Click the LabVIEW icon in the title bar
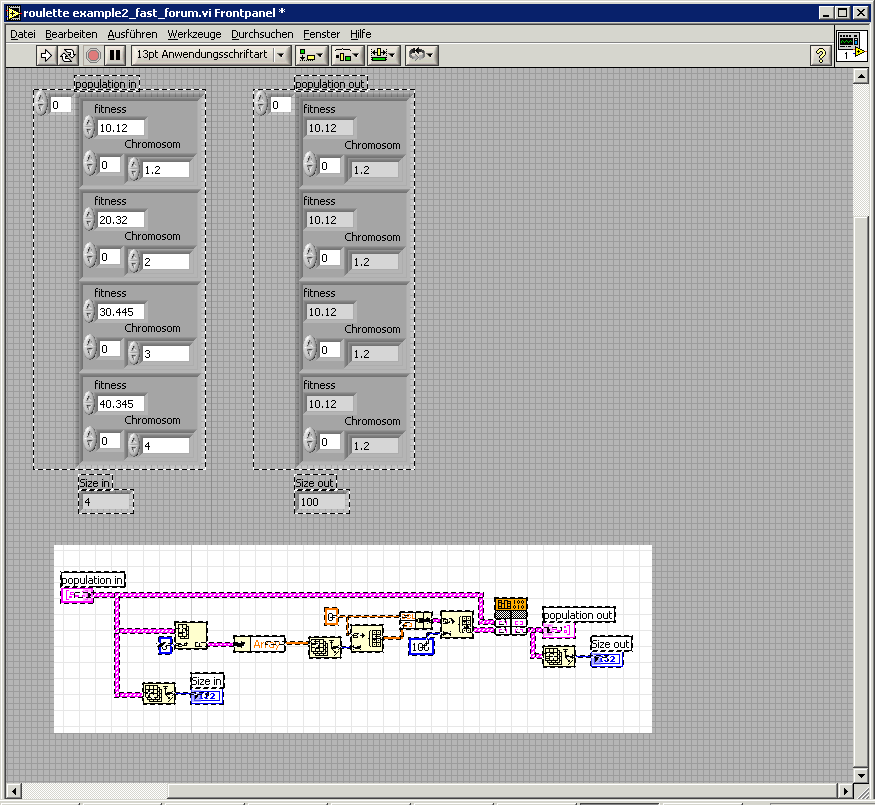Screen dimensions: 875x805 coord(14,13)
